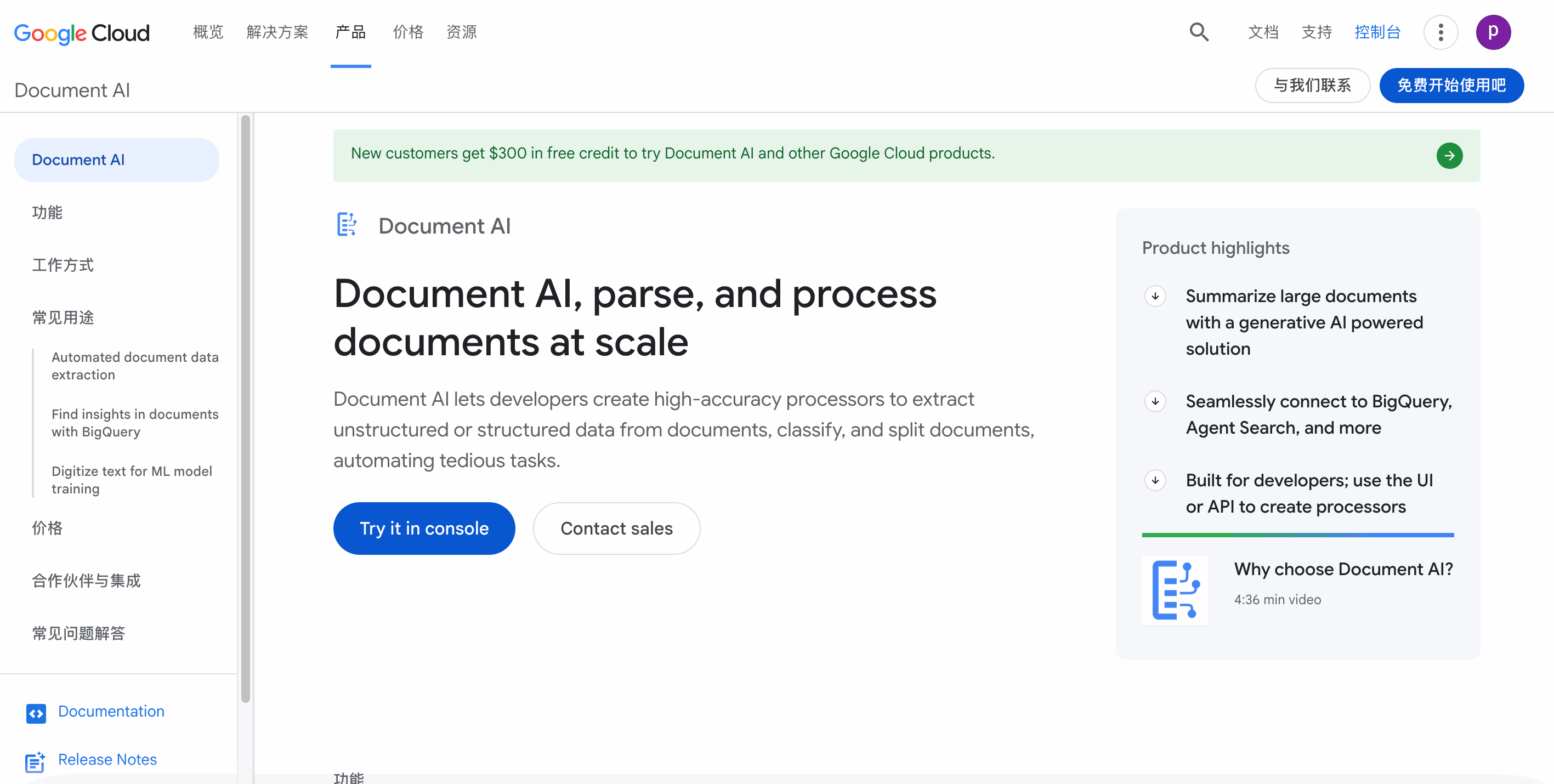
Task: Click Why choose Document AI? title
Action: click(1343, 569)
